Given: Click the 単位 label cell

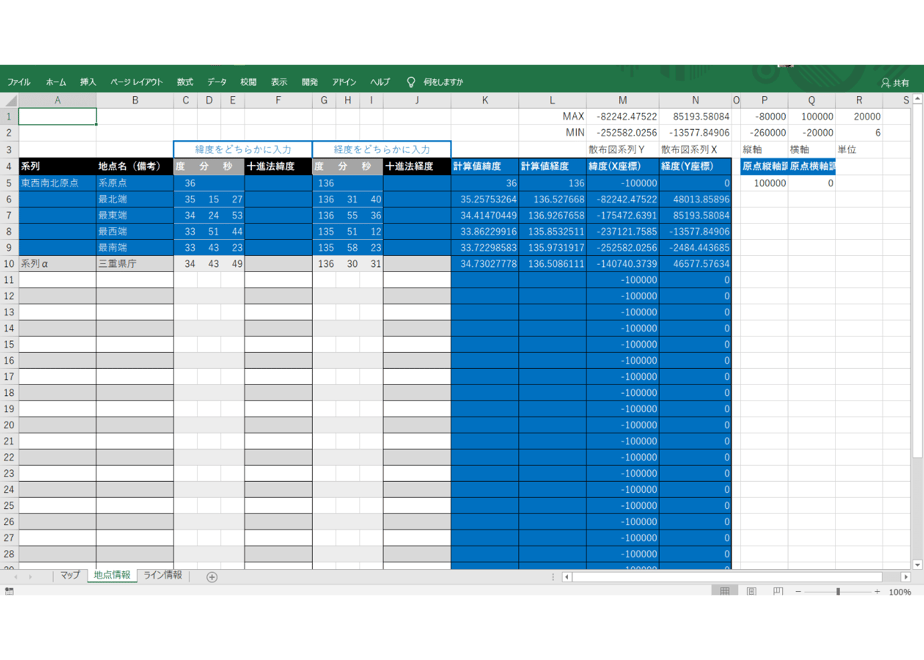Looking at the screenshot, I should coord(859,150).
